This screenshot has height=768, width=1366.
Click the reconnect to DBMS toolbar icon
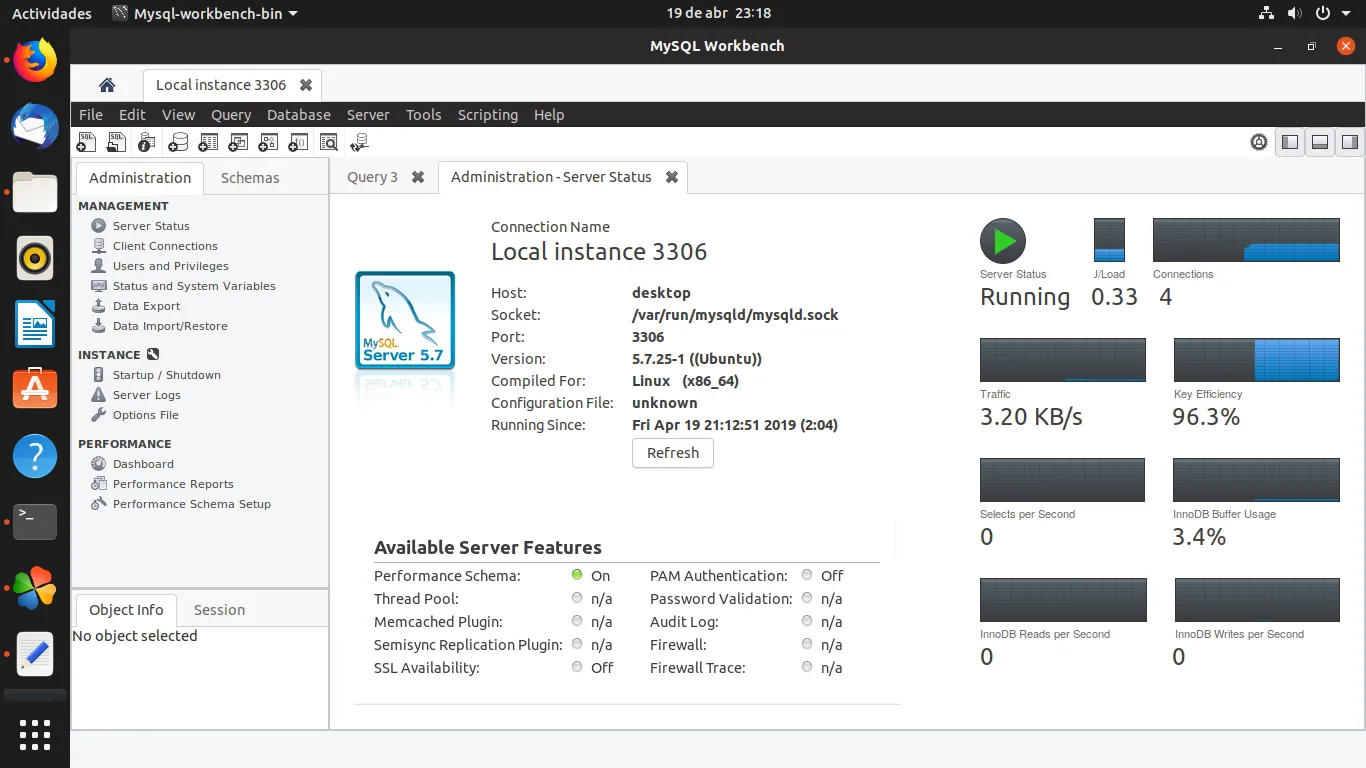tap(359, 142)
